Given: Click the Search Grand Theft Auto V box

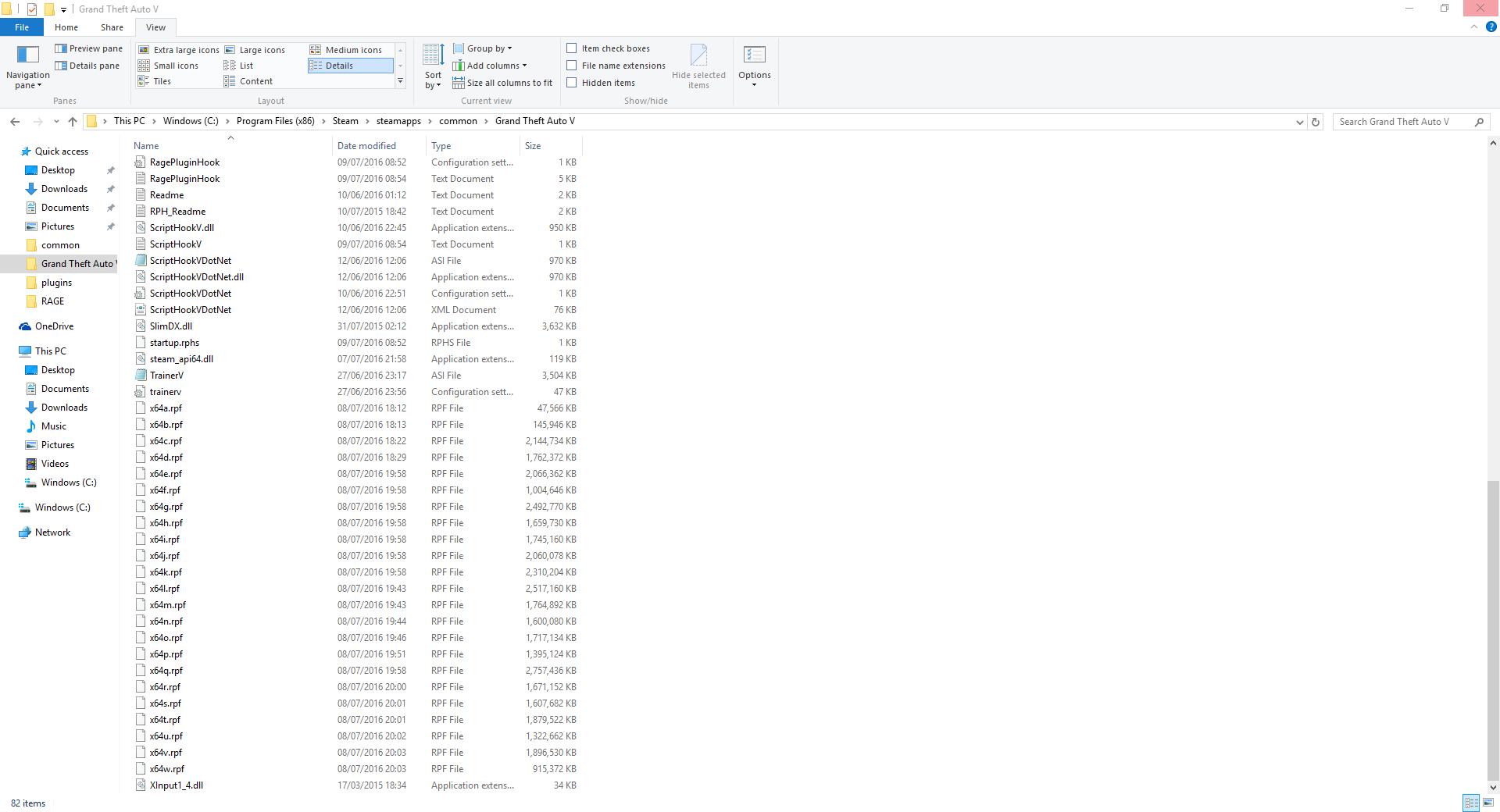Looking at the screenshot, I should click(x=1404, y=122).
